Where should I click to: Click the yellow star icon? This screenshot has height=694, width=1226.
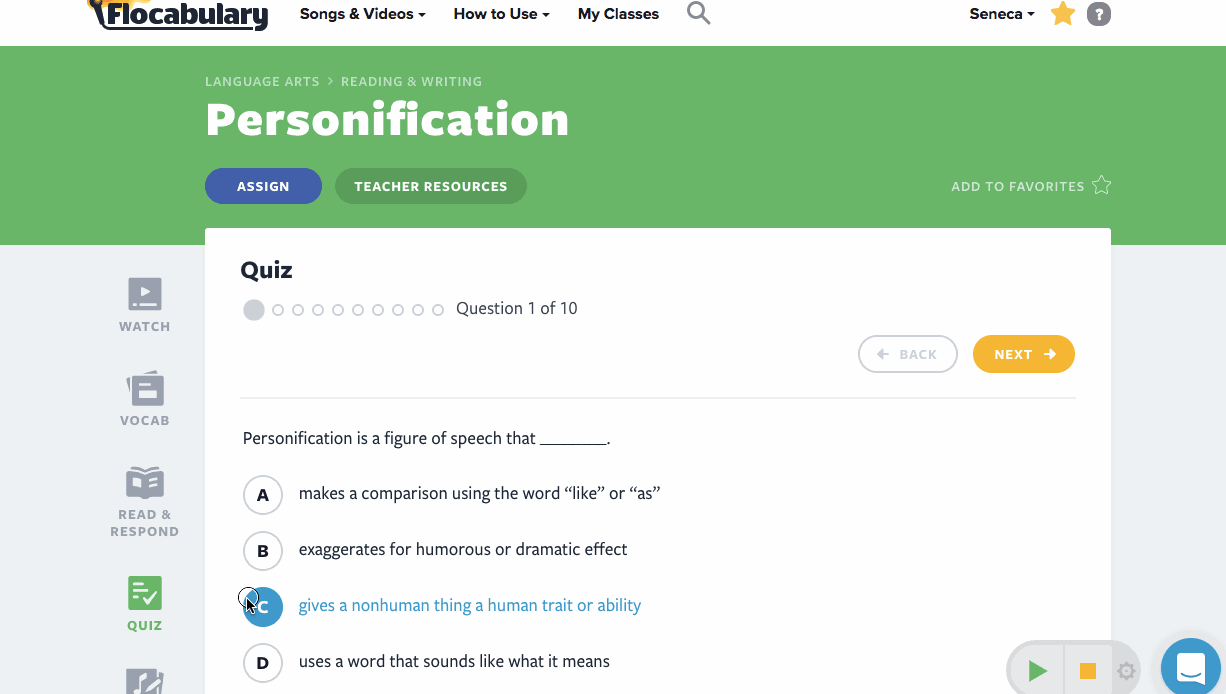pyautogui.click(x=1063, y=14)
